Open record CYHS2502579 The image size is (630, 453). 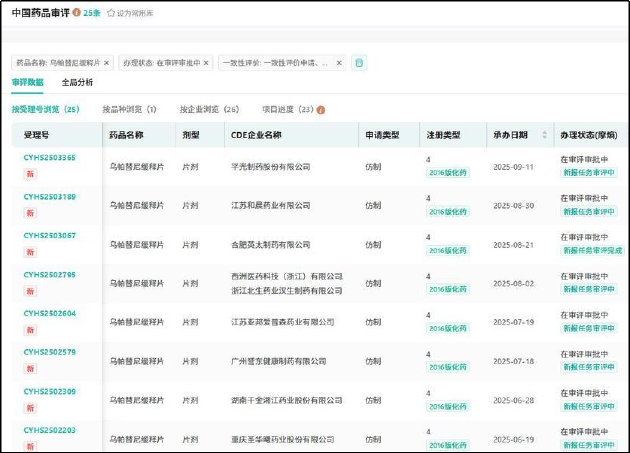click(x=49, y=352)
